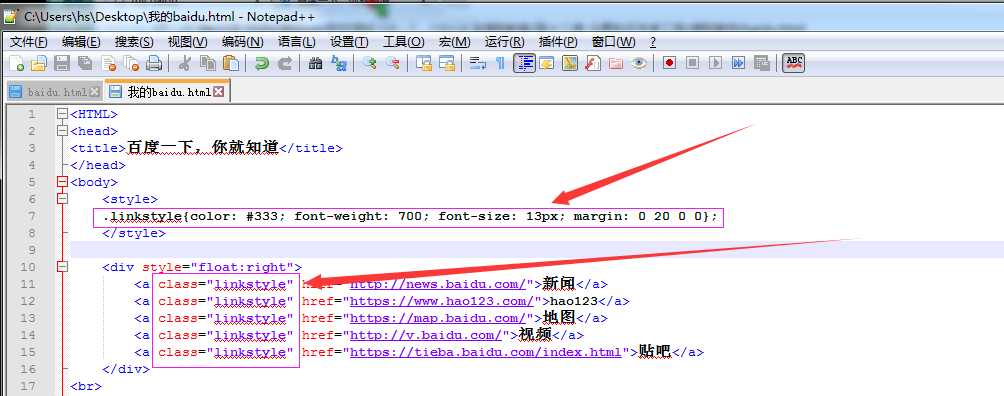The height and width of the screenshot is (396, 1004).
Task: Undo with the green arrow icon
Action: coord(262,63)
